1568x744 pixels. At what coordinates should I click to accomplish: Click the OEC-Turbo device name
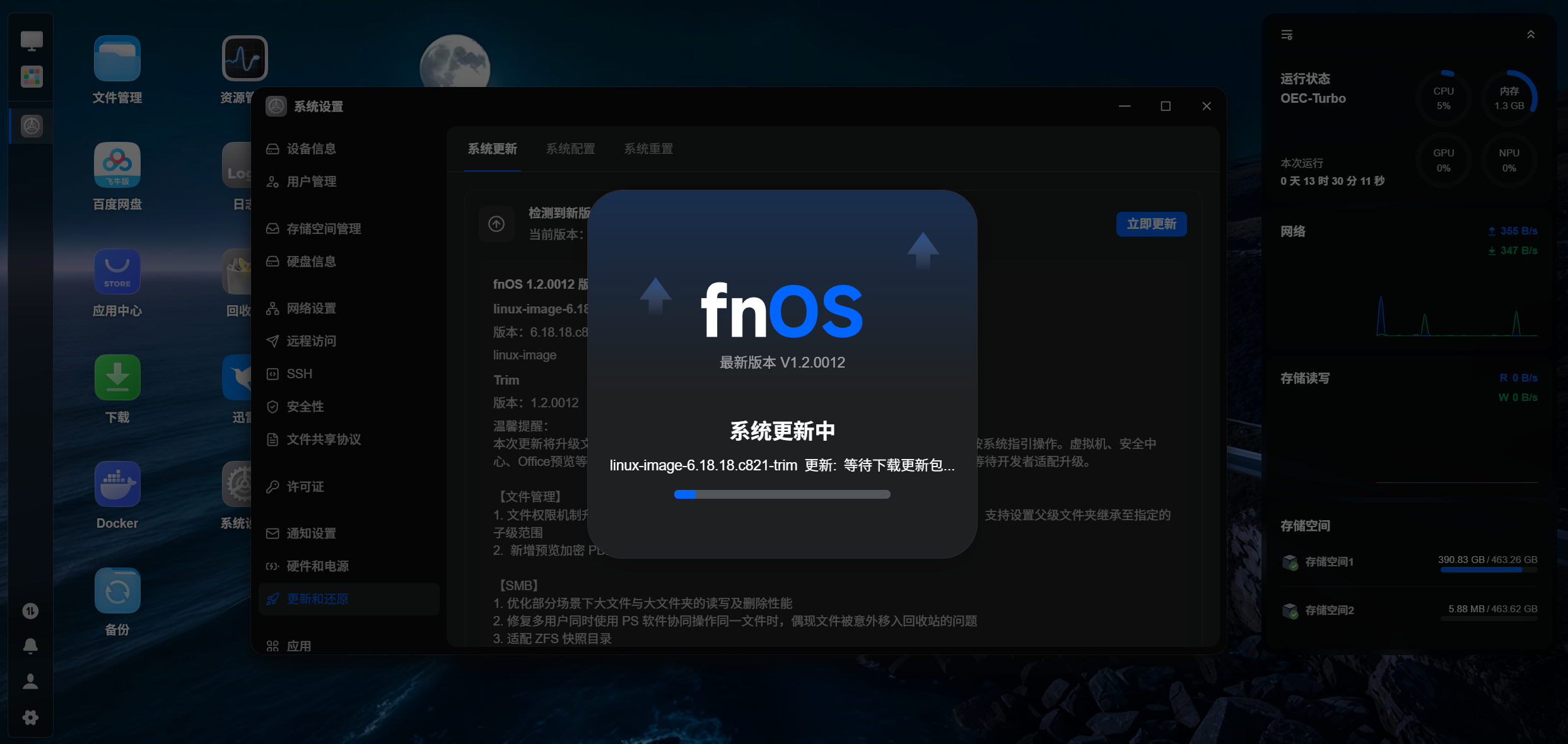click(x=1313, y=98)
